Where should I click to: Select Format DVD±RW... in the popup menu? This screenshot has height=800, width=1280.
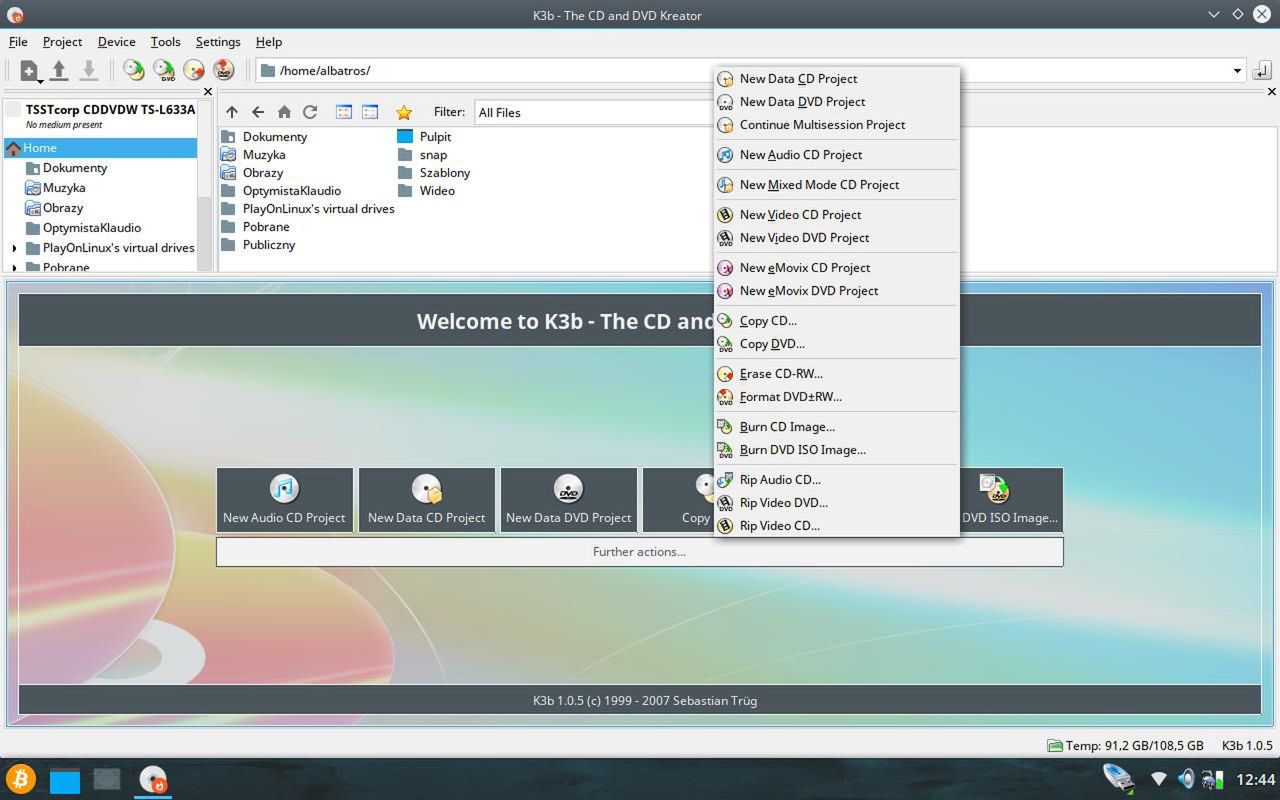coord(837,397)
